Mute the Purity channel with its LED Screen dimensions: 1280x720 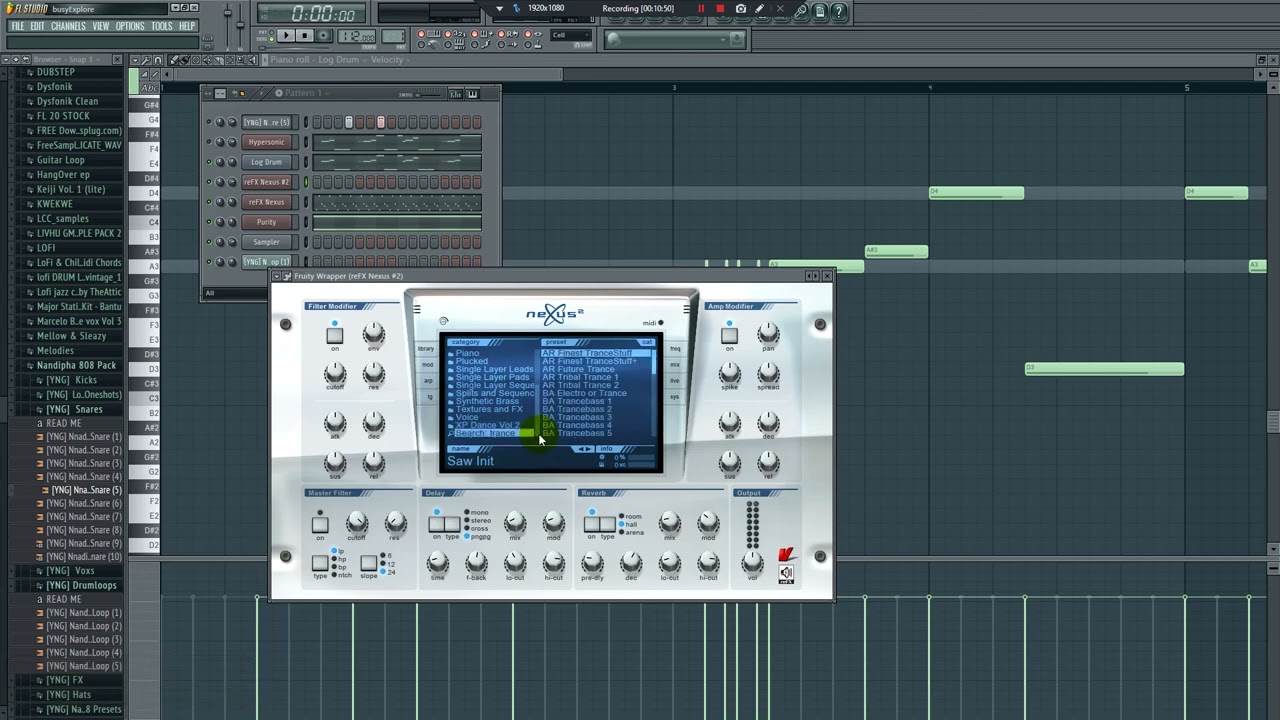[x=209, y=222]
